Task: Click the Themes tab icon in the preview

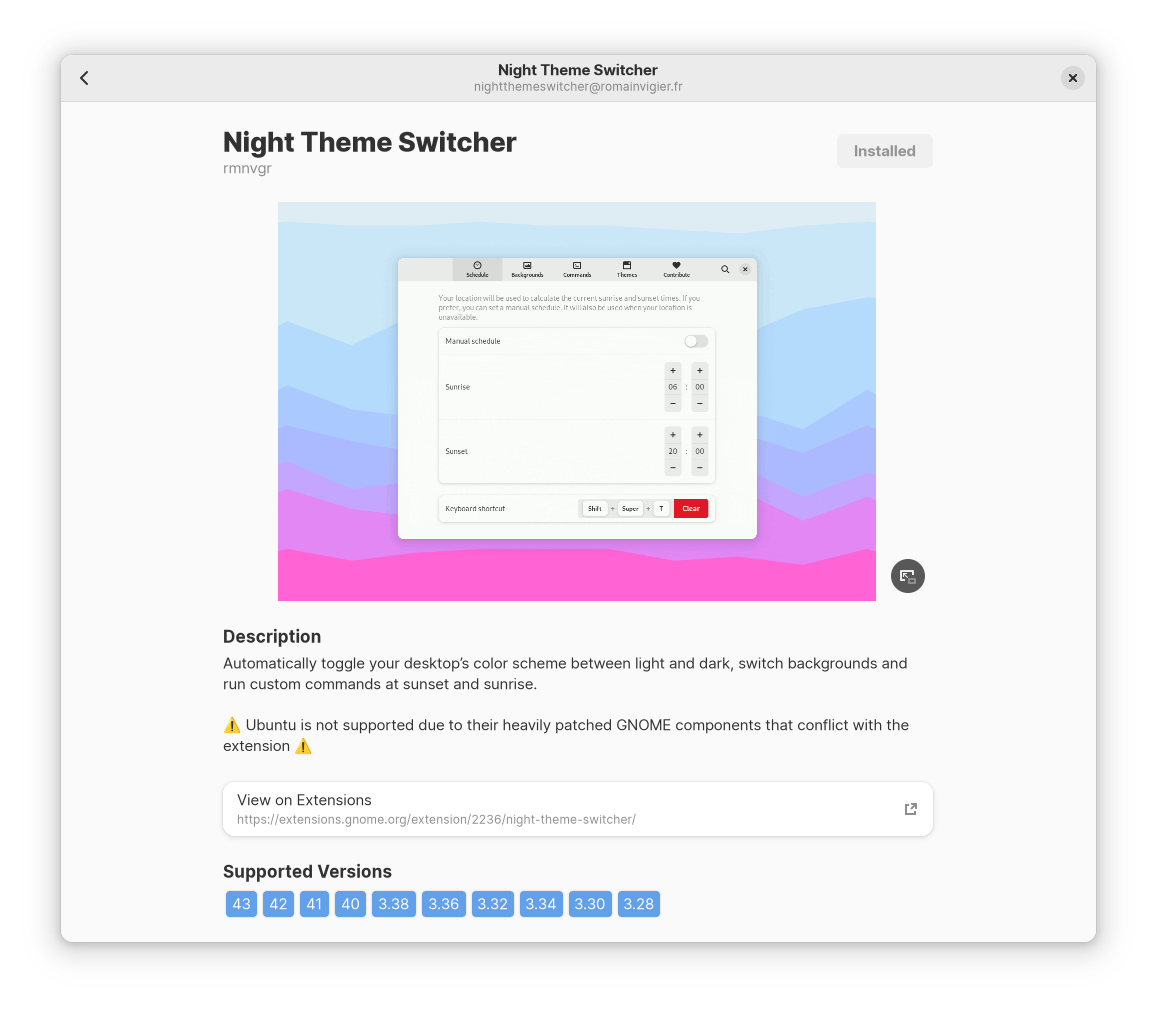Action: [x=627, y=266]
